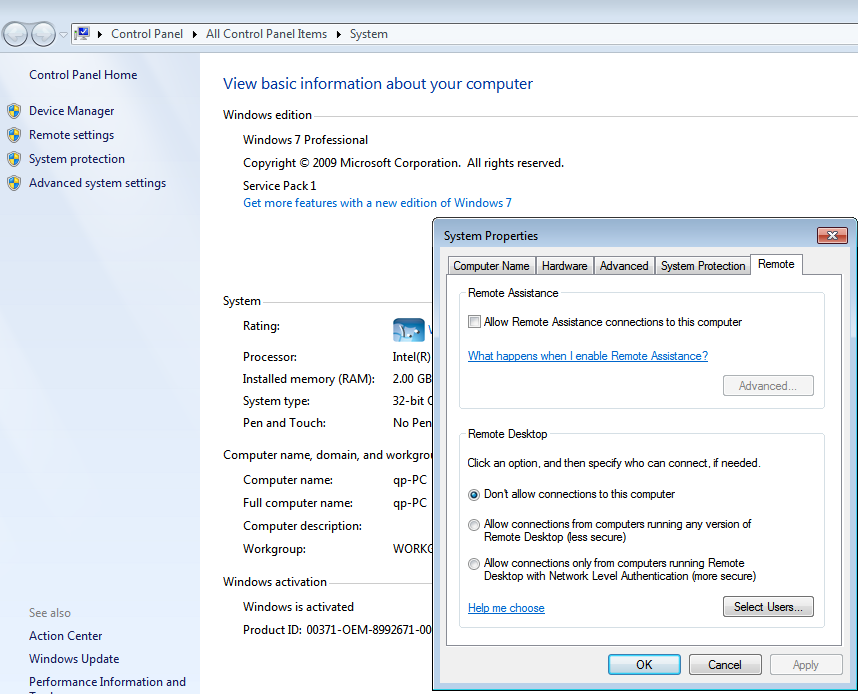Click shield icon next to Remote settings
Viewport: 858px width, 694px height.
point(14,135)
